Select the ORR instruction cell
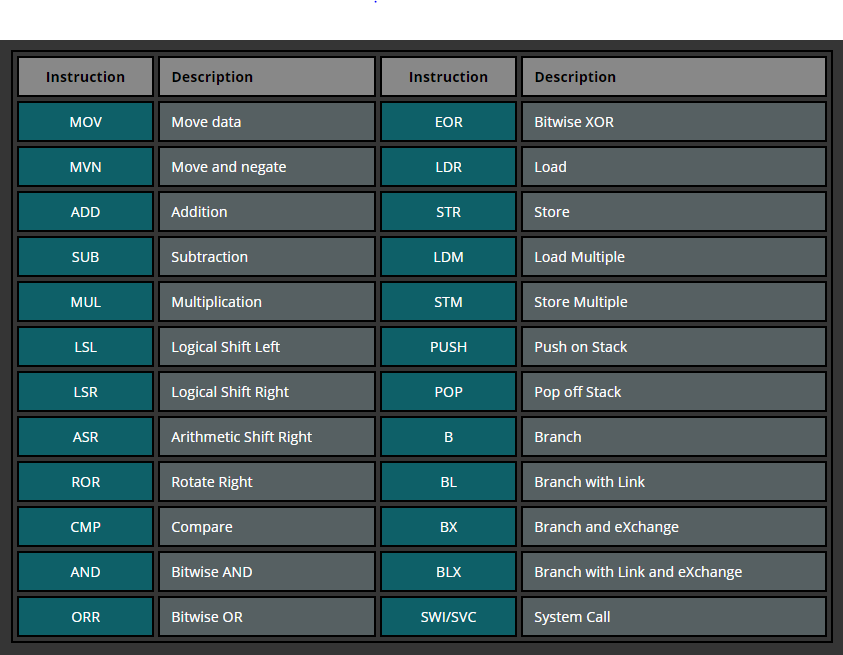This screenshot has height=655, width=843. tap(85, 617)
